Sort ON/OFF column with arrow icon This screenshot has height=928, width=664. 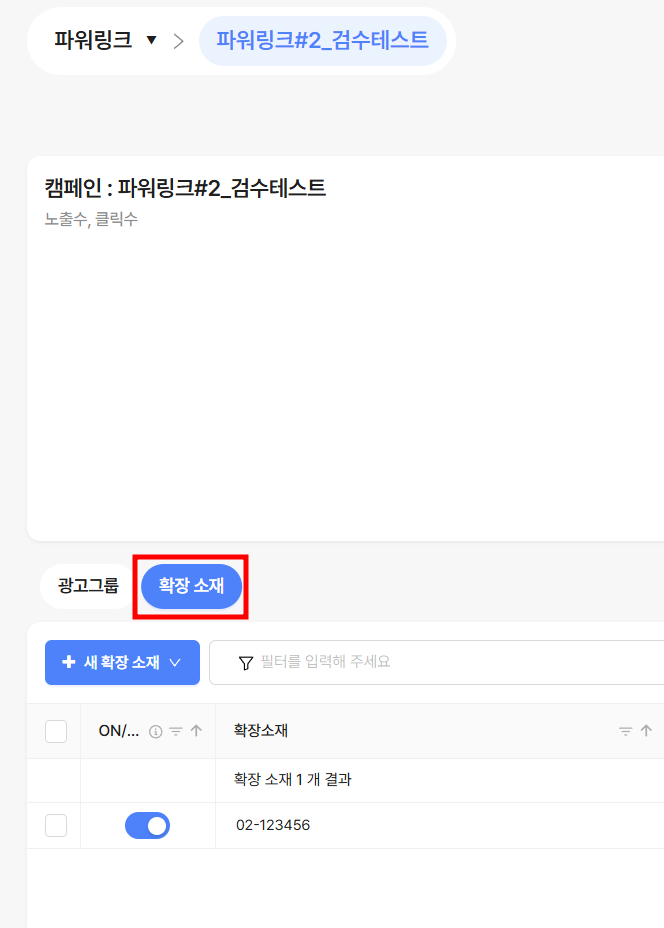(196, 731)
